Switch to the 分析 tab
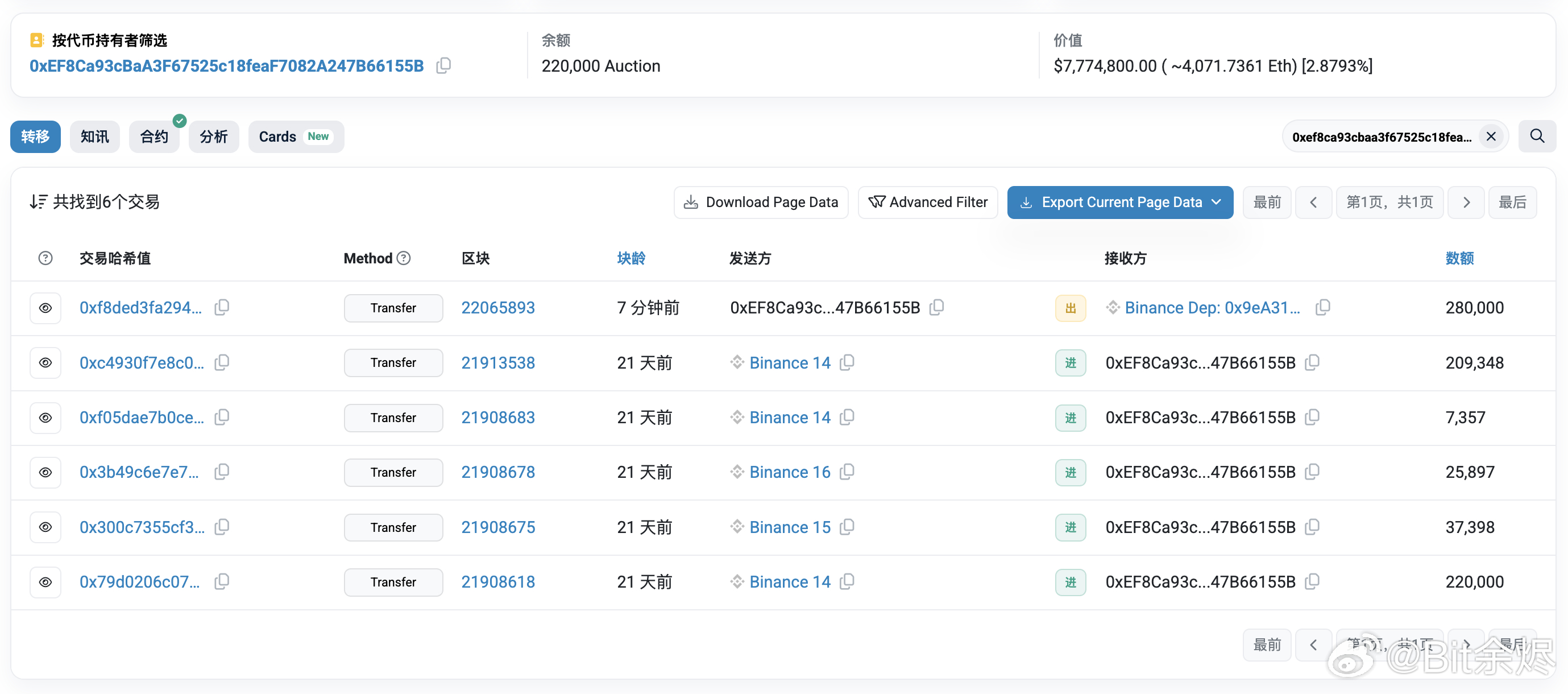Screen dimensions: 1568x694 [214, 137]
